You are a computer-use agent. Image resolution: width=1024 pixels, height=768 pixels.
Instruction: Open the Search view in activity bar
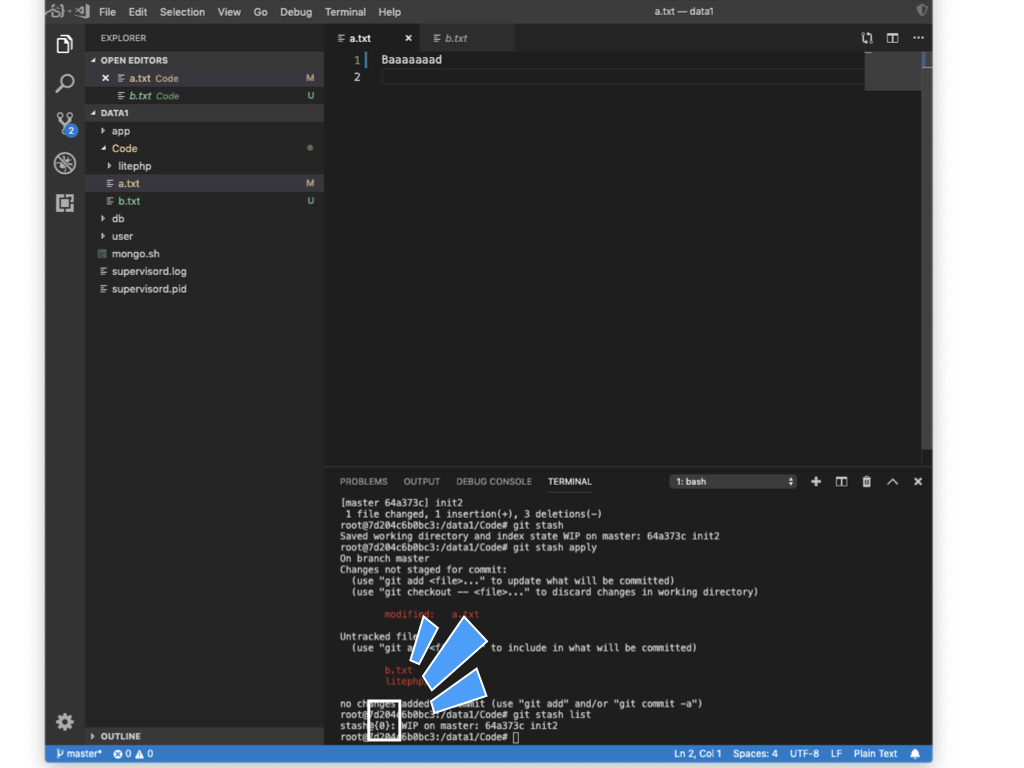click(x=65, y=84)
